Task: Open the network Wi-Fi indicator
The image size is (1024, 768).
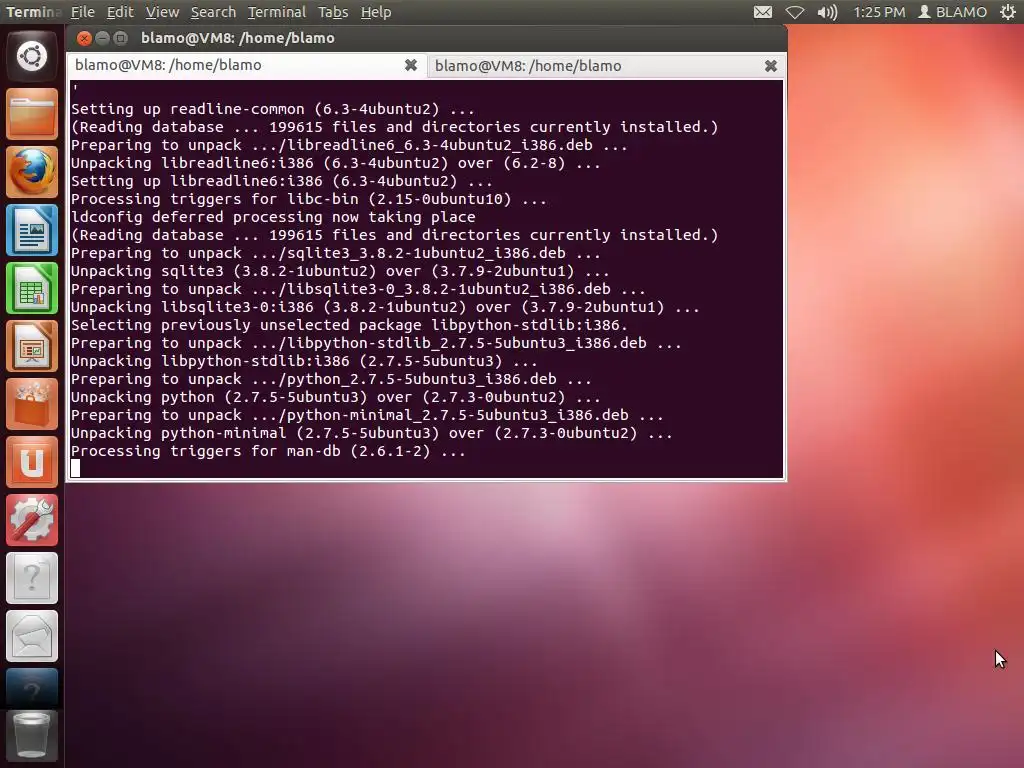Action: (795, 12)
